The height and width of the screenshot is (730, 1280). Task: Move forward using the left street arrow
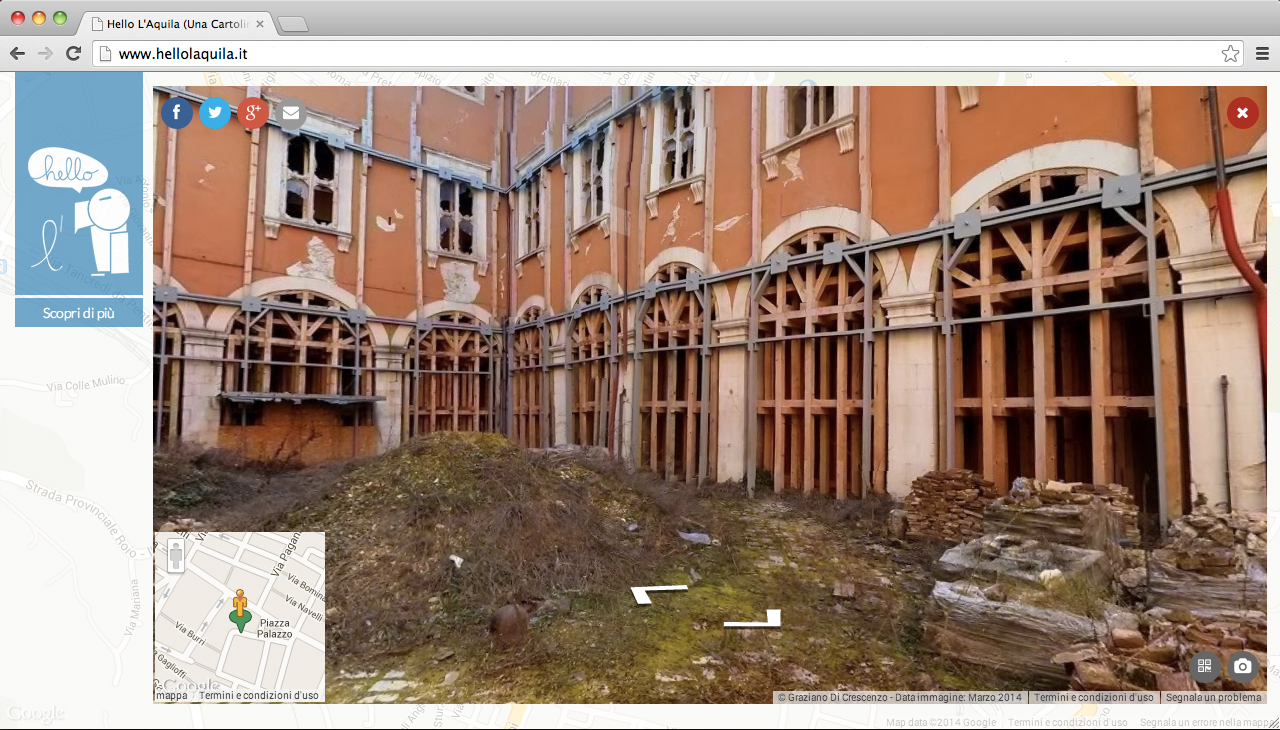click(x=659, y=594)
